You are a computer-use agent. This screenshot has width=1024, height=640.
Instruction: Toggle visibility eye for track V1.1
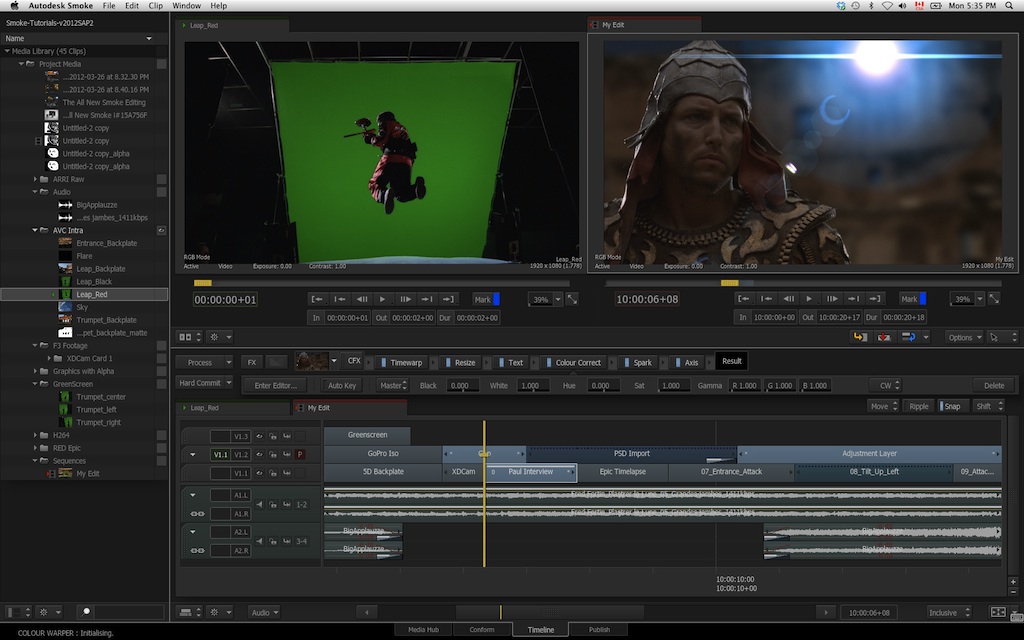[260, 473]
